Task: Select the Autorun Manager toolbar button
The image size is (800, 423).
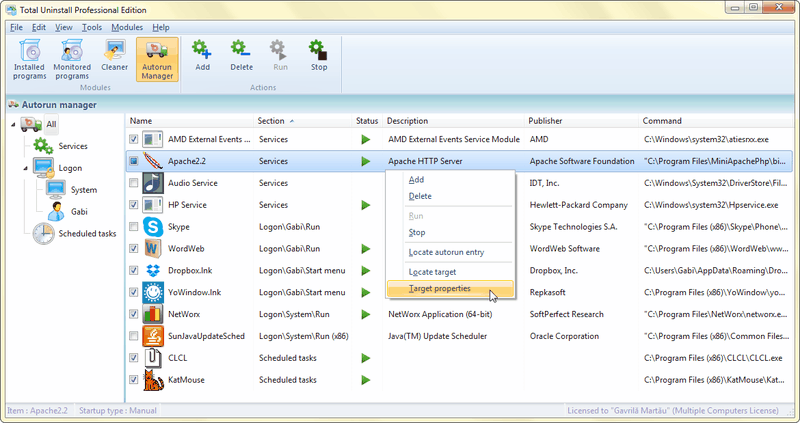Action: point(157,60)
